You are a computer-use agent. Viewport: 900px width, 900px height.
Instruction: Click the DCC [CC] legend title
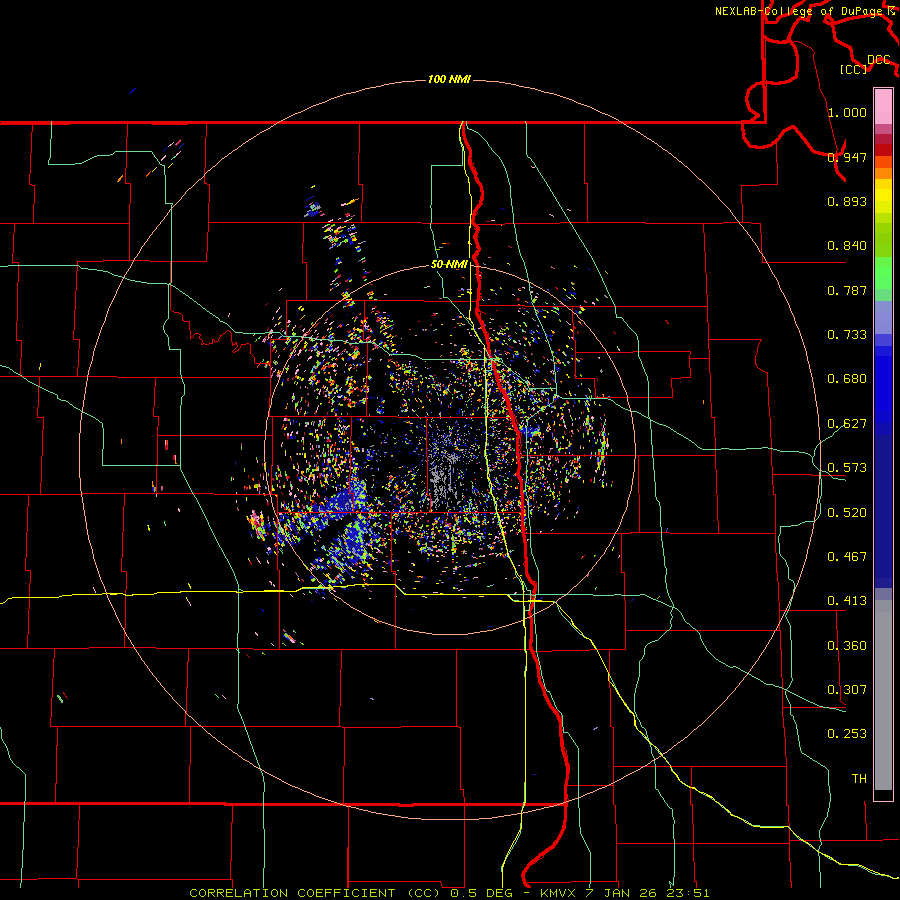click(x=865, y=64)
